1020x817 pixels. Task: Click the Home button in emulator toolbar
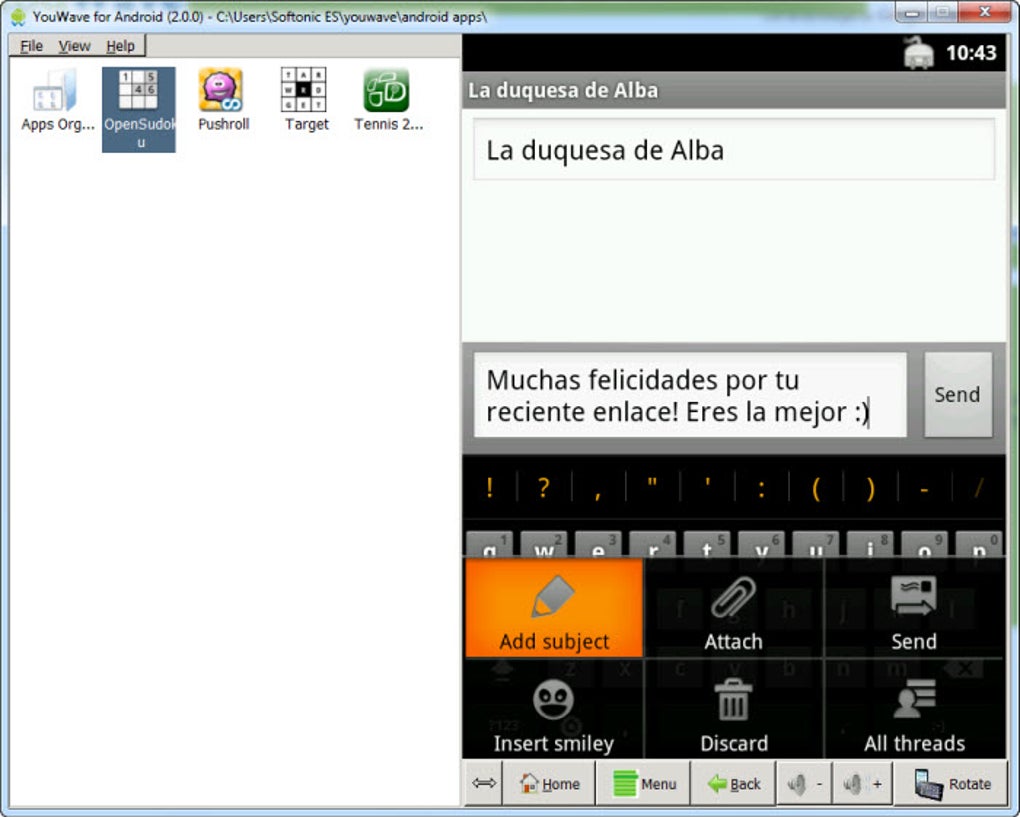coord(549,784)
